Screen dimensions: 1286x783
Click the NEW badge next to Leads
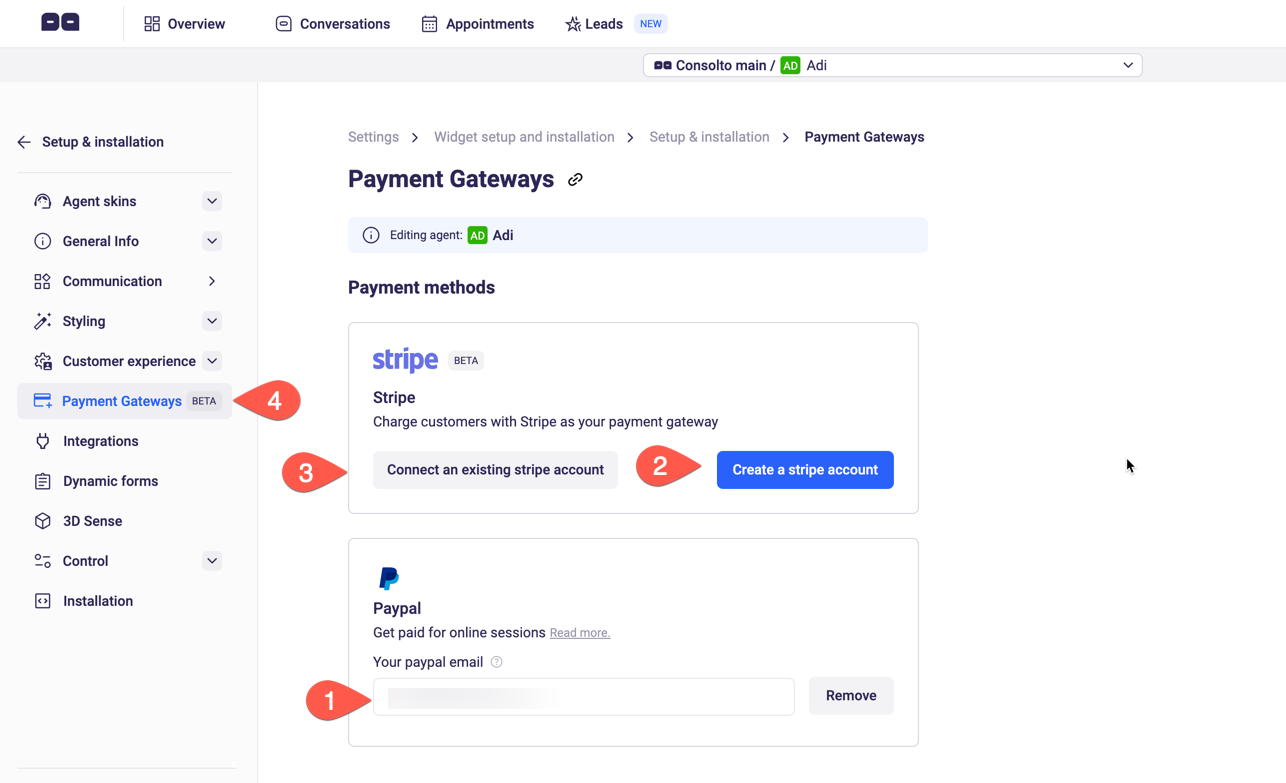pyautogui.click(x=651, y=24)
